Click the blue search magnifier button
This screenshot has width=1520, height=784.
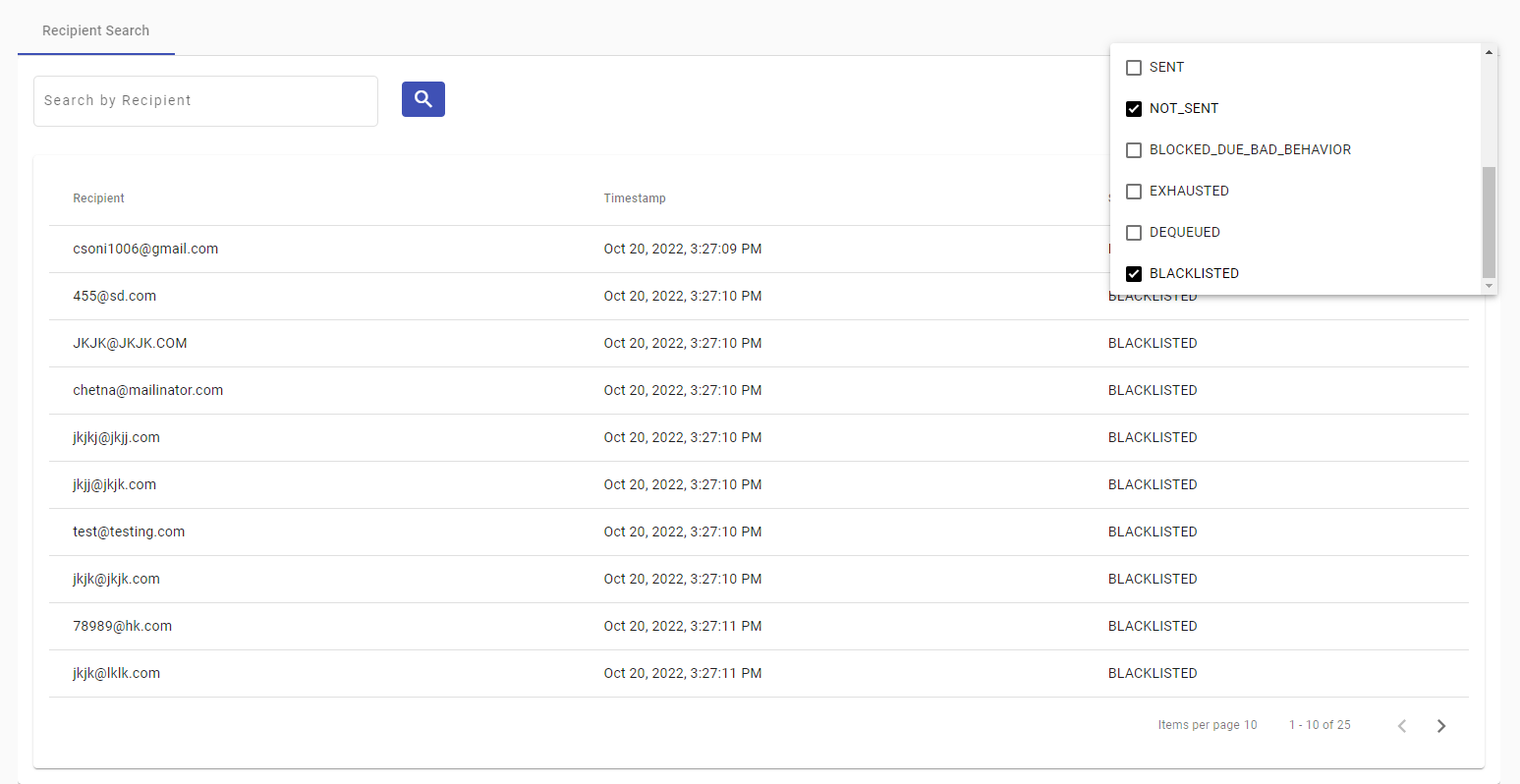pyautogui.click(x=423, y=99)
